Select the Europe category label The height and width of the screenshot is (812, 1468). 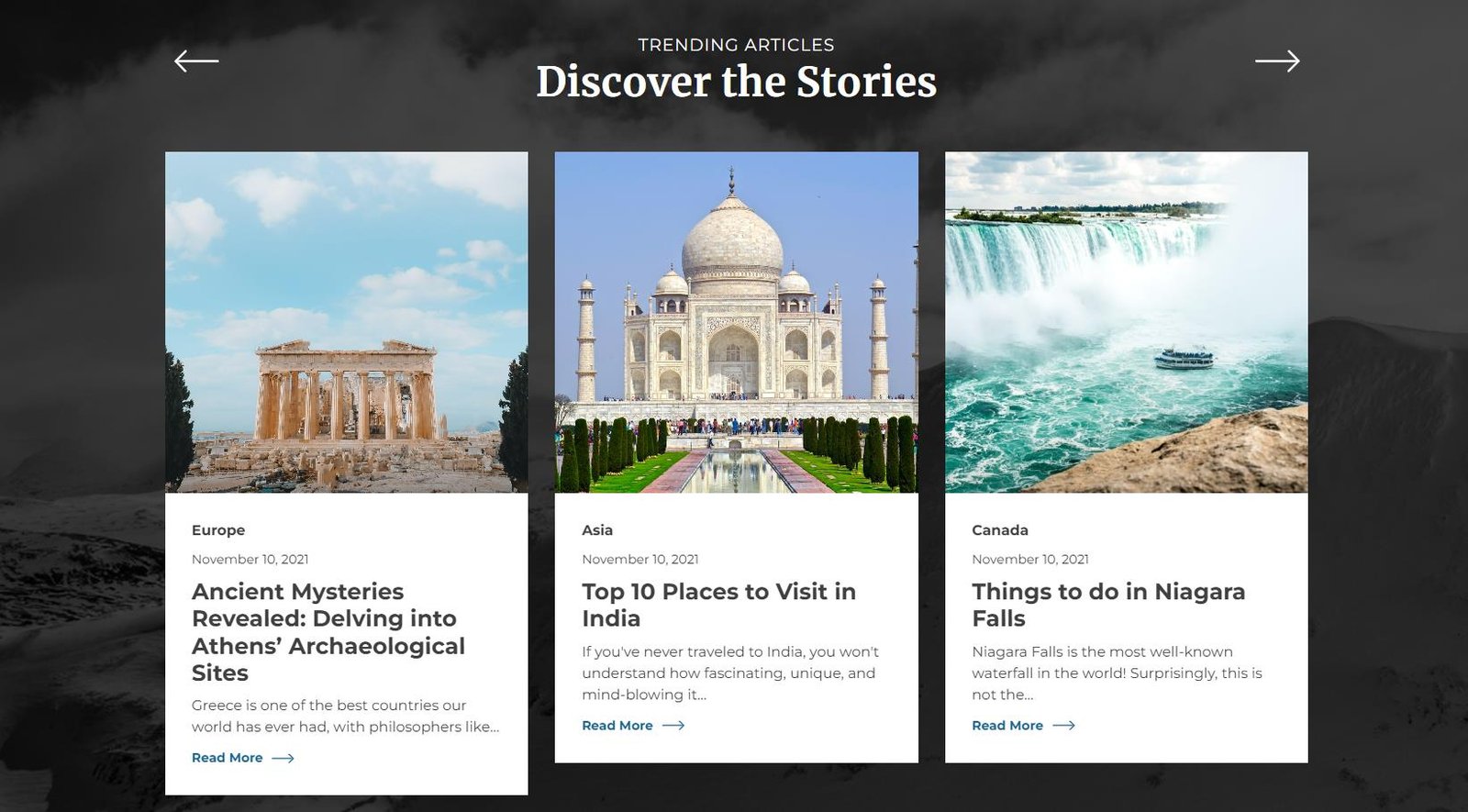218,530
